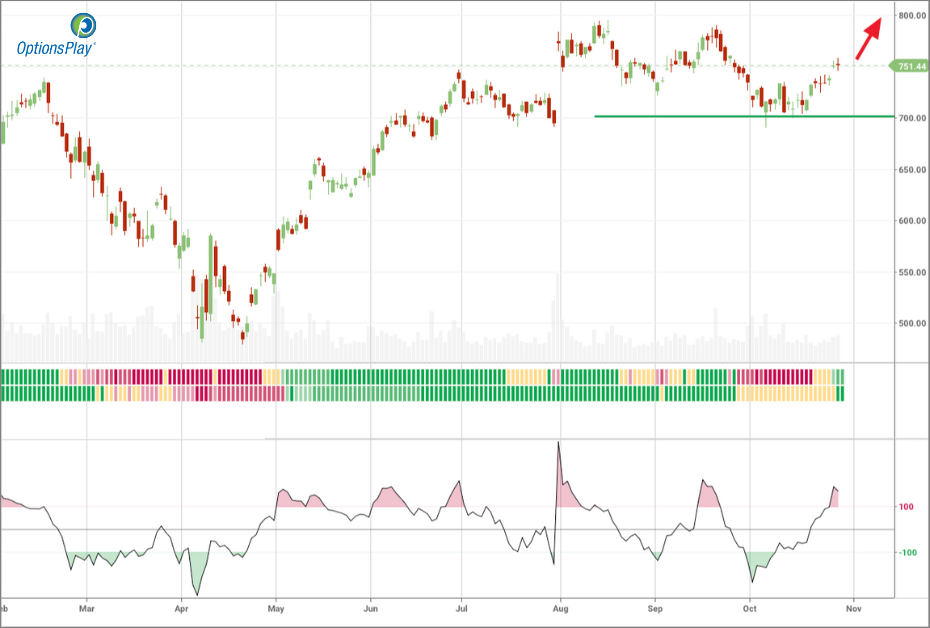Click the last candlestick near the dashed price line

click(838, 65)
